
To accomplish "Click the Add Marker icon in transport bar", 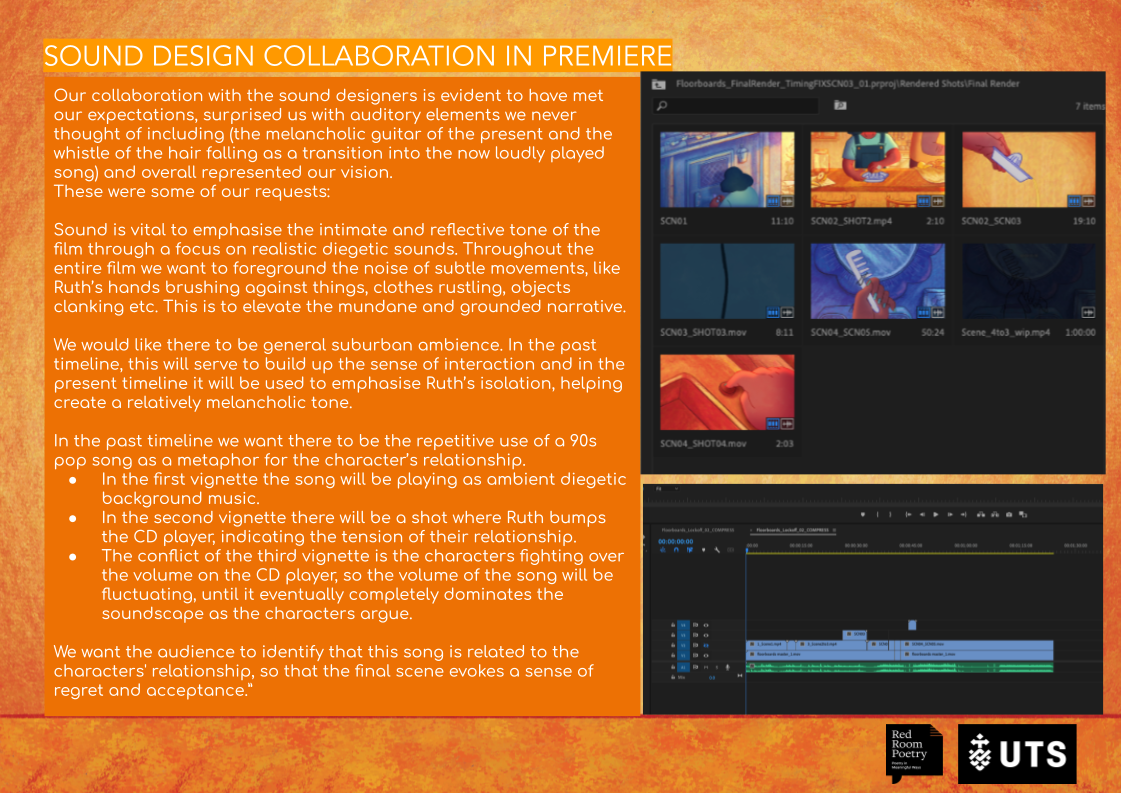I will 863,514.
